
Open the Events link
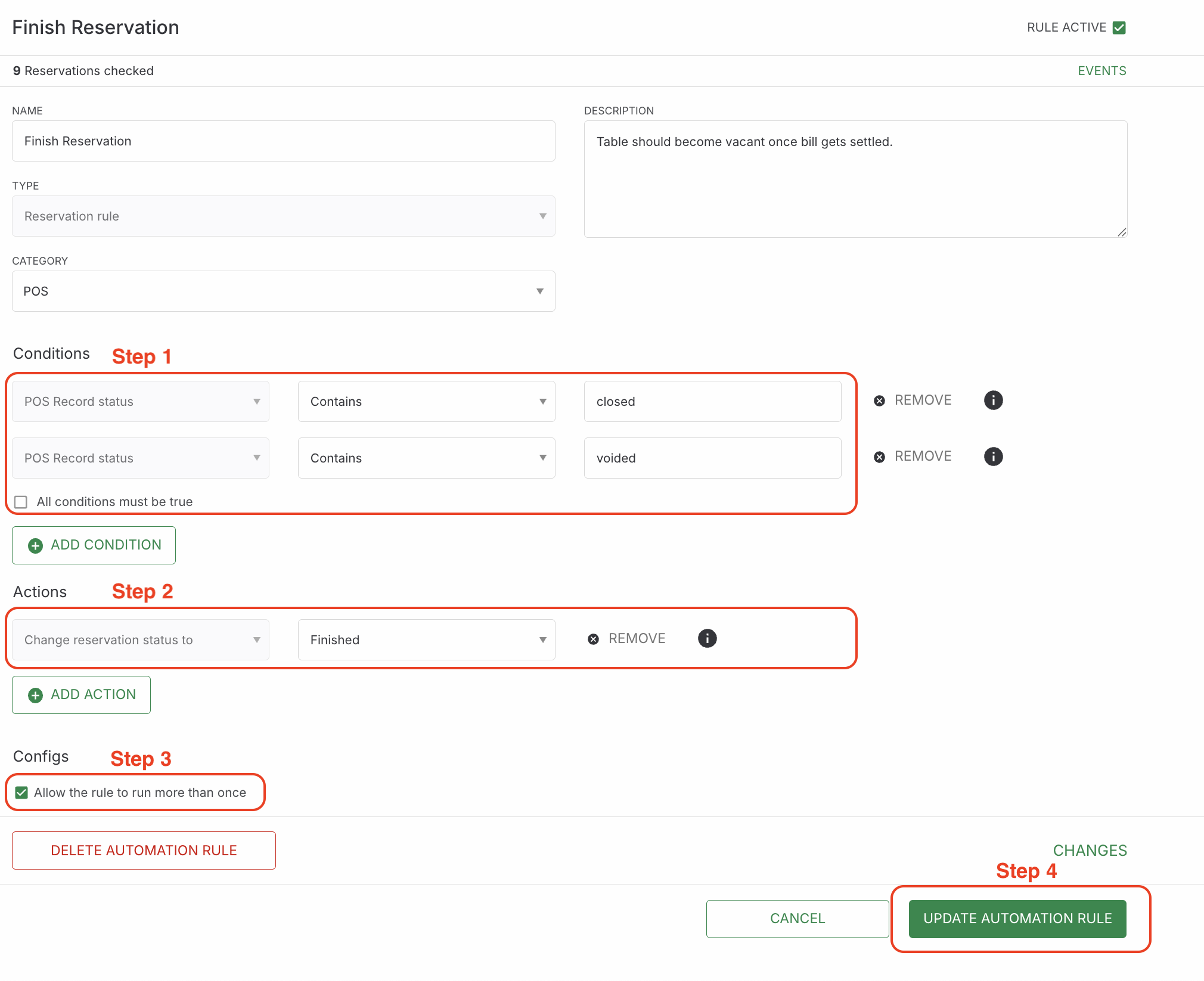(1102, 71)
